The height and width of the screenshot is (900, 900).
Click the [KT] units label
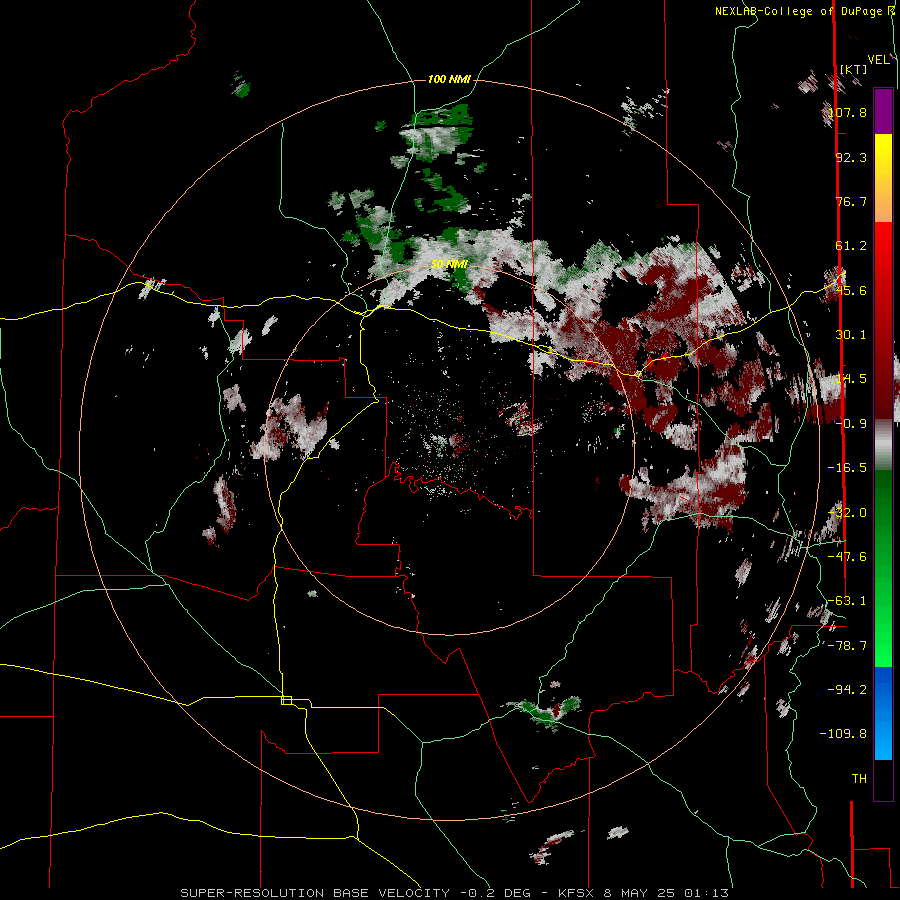[853, 69]
